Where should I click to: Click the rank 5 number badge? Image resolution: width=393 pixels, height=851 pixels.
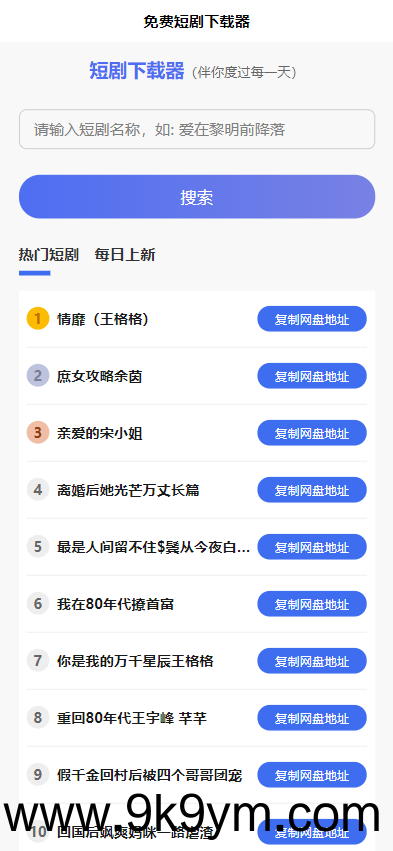click(38, 547)
